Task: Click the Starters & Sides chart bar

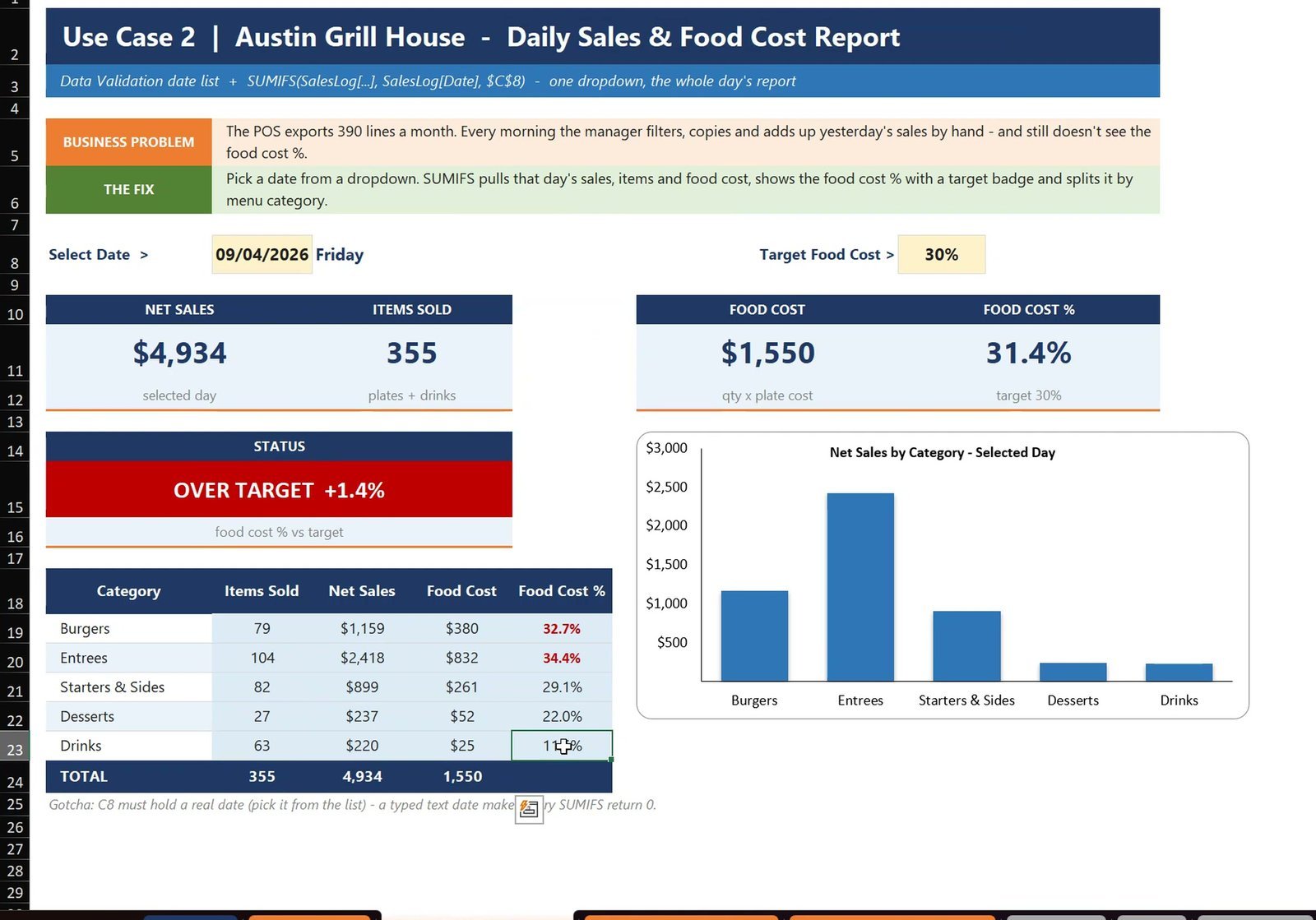Action: point(966,646)
